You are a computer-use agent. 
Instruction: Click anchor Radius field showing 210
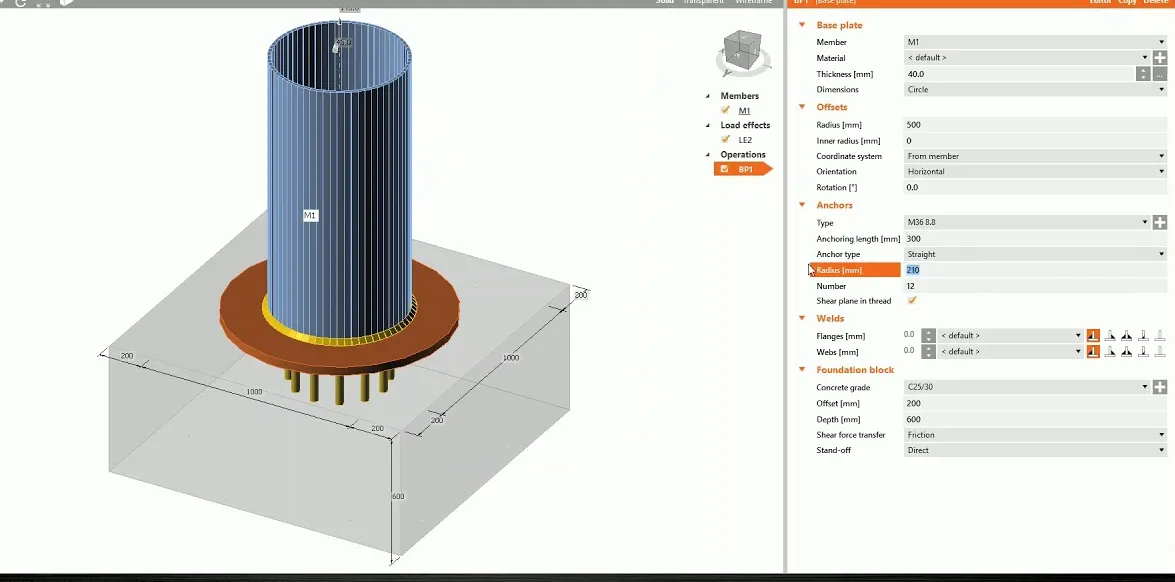coord(1035,270)
